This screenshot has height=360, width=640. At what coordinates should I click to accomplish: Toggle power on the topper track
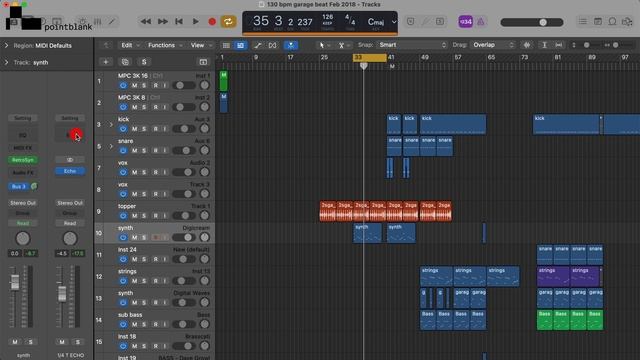(x=123, y=216)
